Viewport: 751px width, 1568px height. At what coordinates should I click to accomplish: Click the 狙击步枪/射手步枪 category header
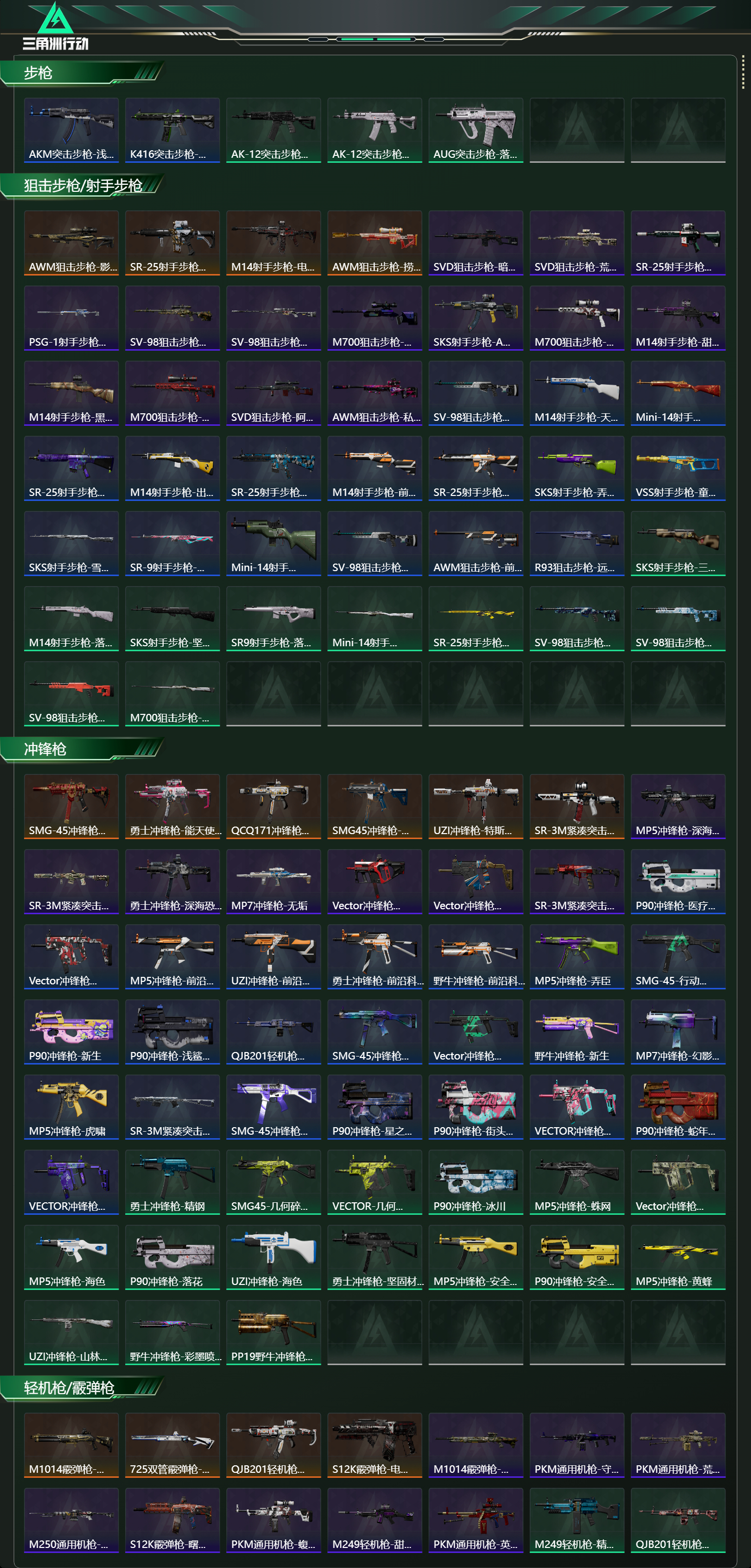[82, 186]
